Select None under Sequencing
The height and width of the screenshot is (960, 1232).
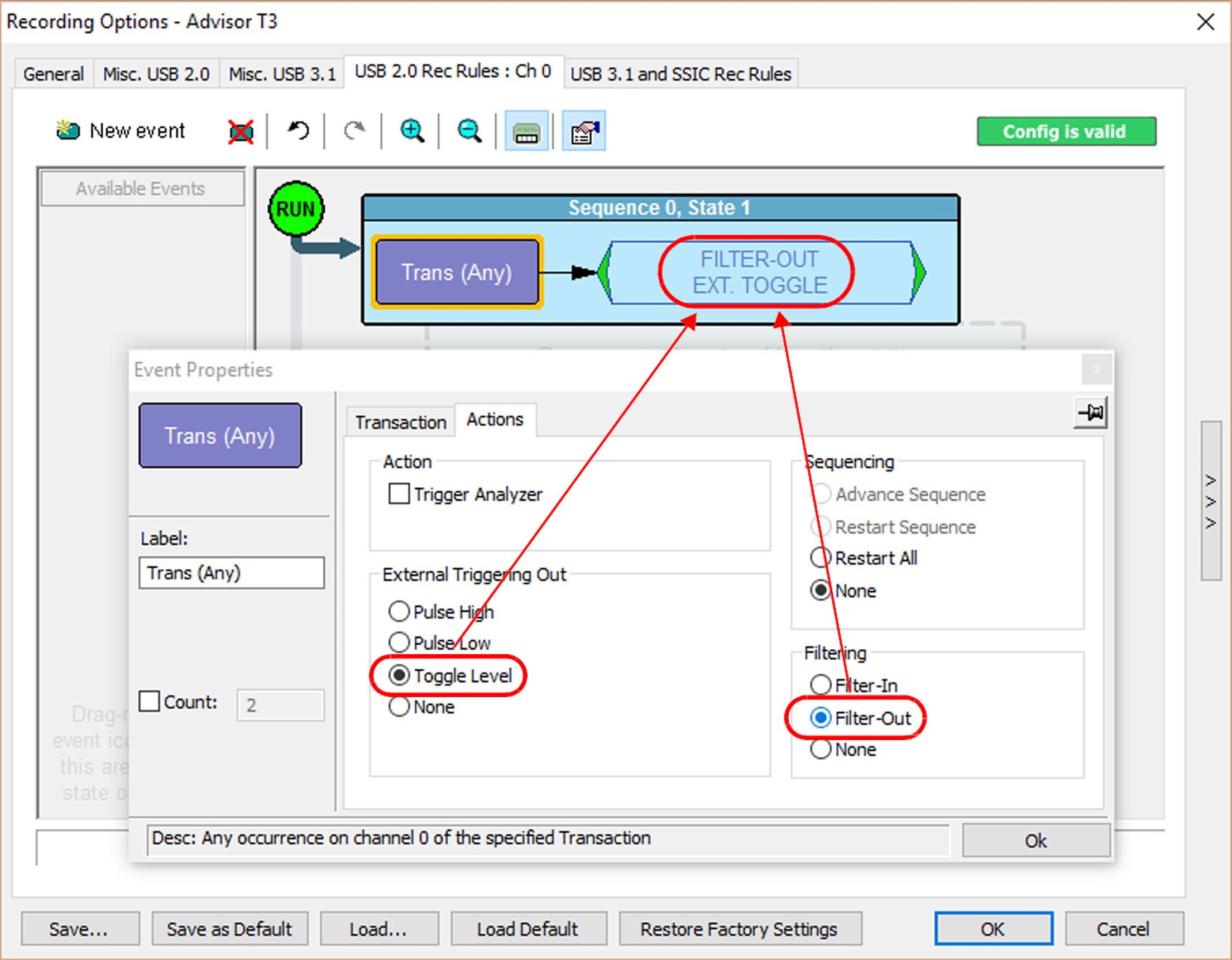[820, 591]
